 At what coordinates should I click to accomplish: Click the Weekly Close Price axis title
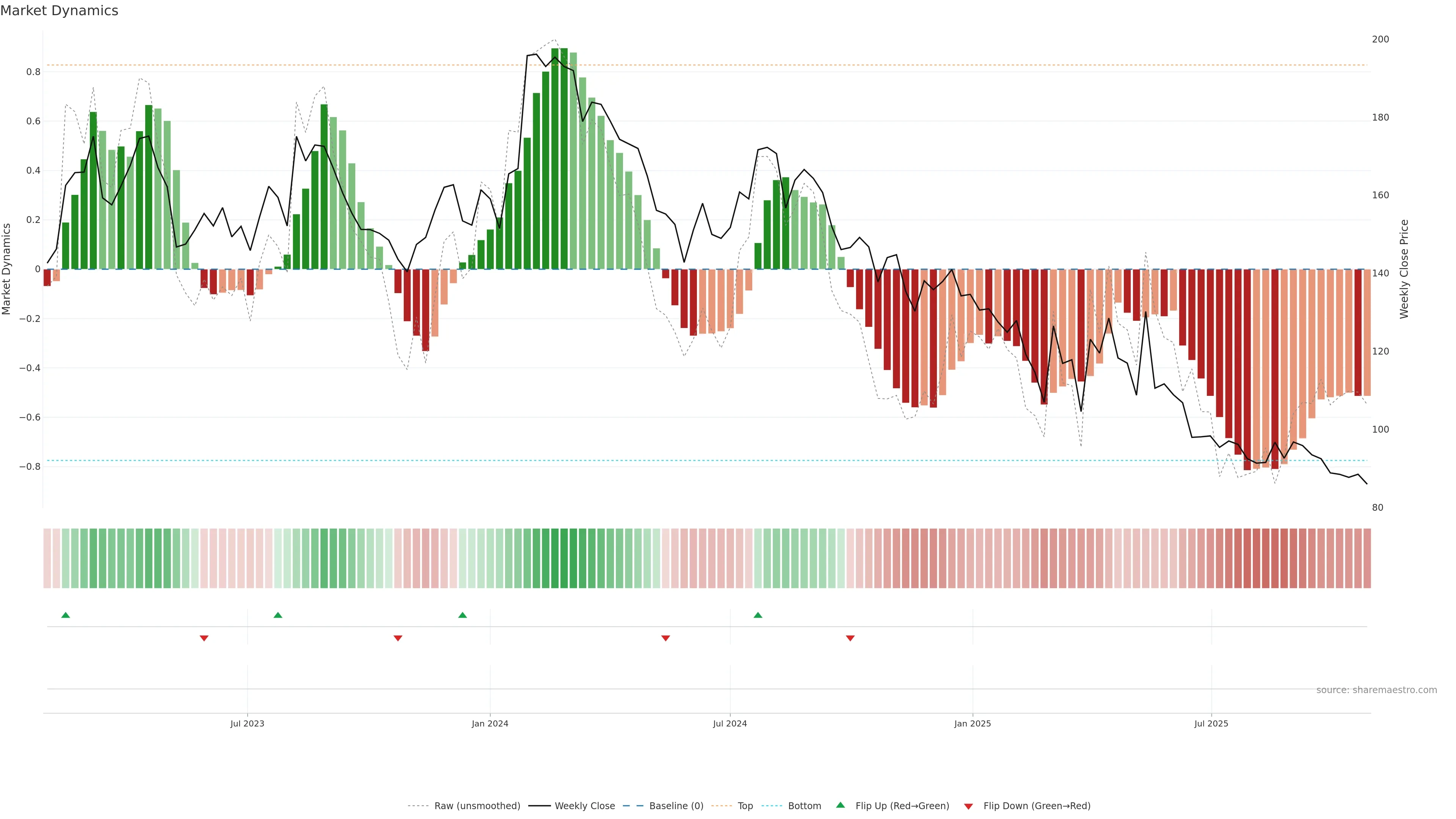(x=1404, y=269)
